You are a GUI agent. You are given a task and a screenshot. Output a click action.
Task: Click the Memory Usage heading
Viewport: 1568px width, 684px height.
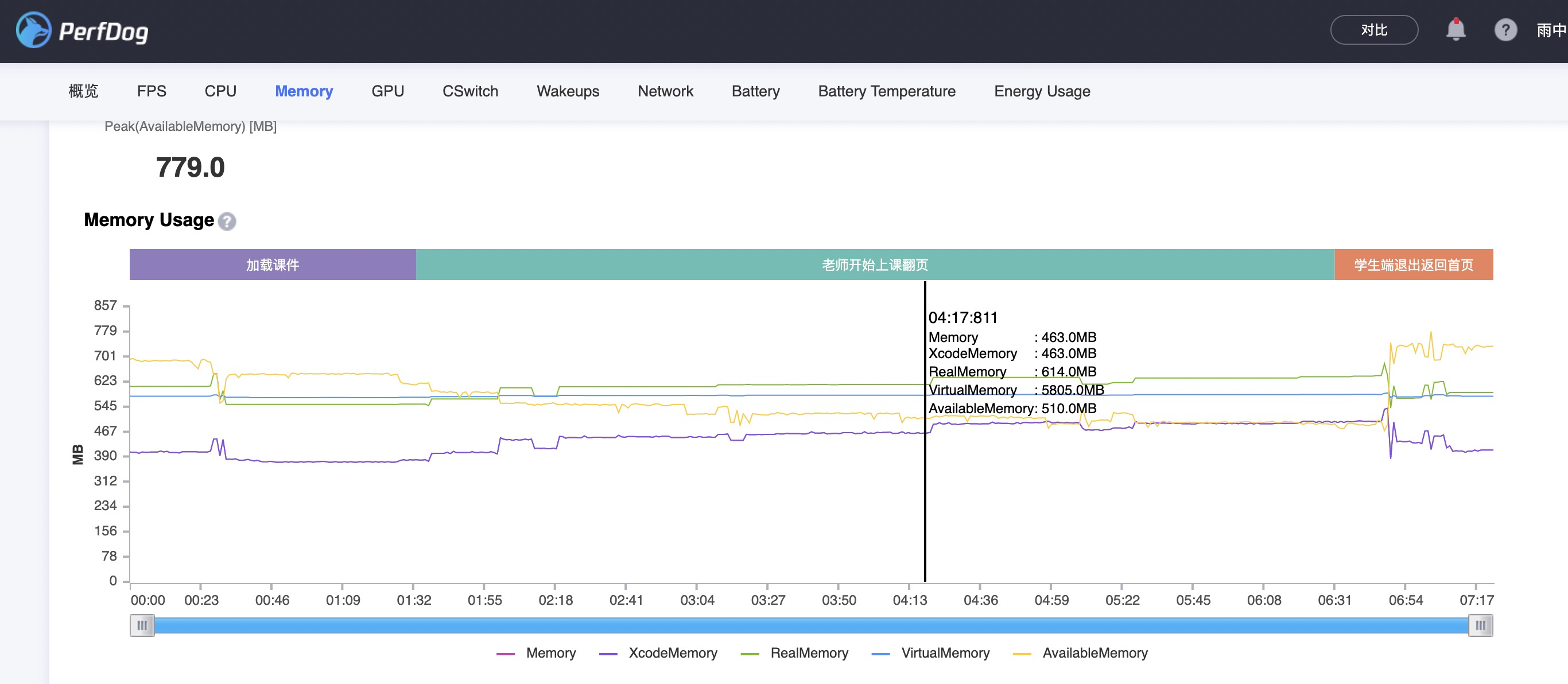(149, 220)
